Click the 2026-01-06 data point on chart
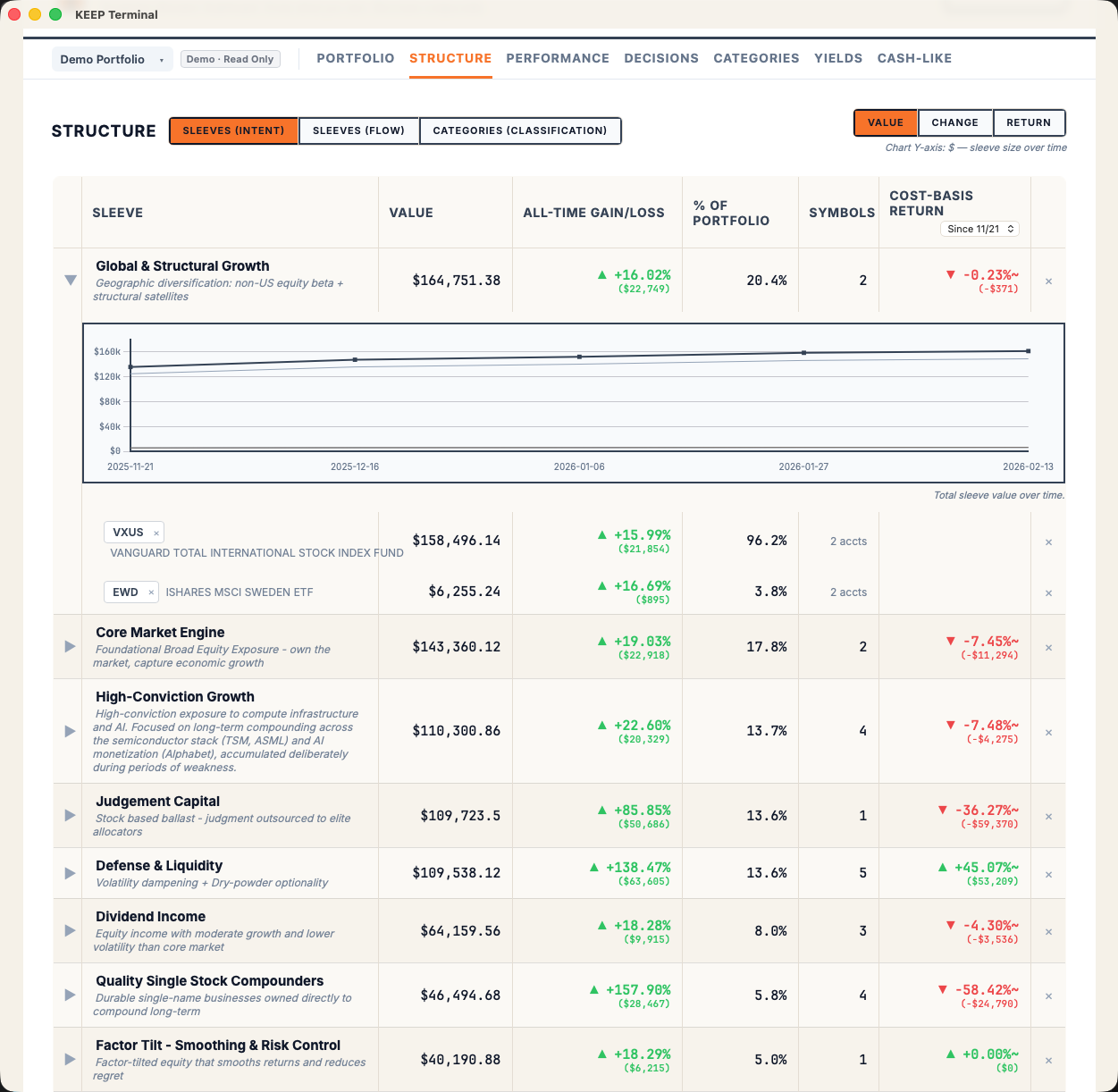The width and height of the screenshot is (1118, 1092). [579, 357]
